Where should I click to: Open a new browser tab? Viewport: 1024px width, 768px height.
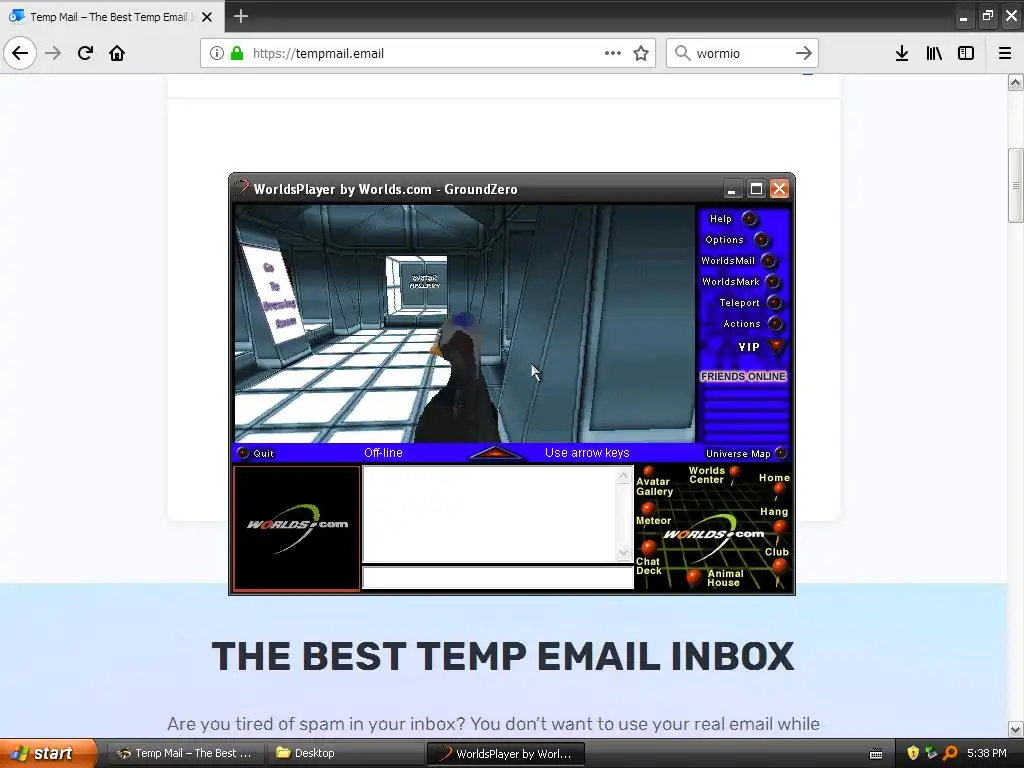[x=241, y=16]
